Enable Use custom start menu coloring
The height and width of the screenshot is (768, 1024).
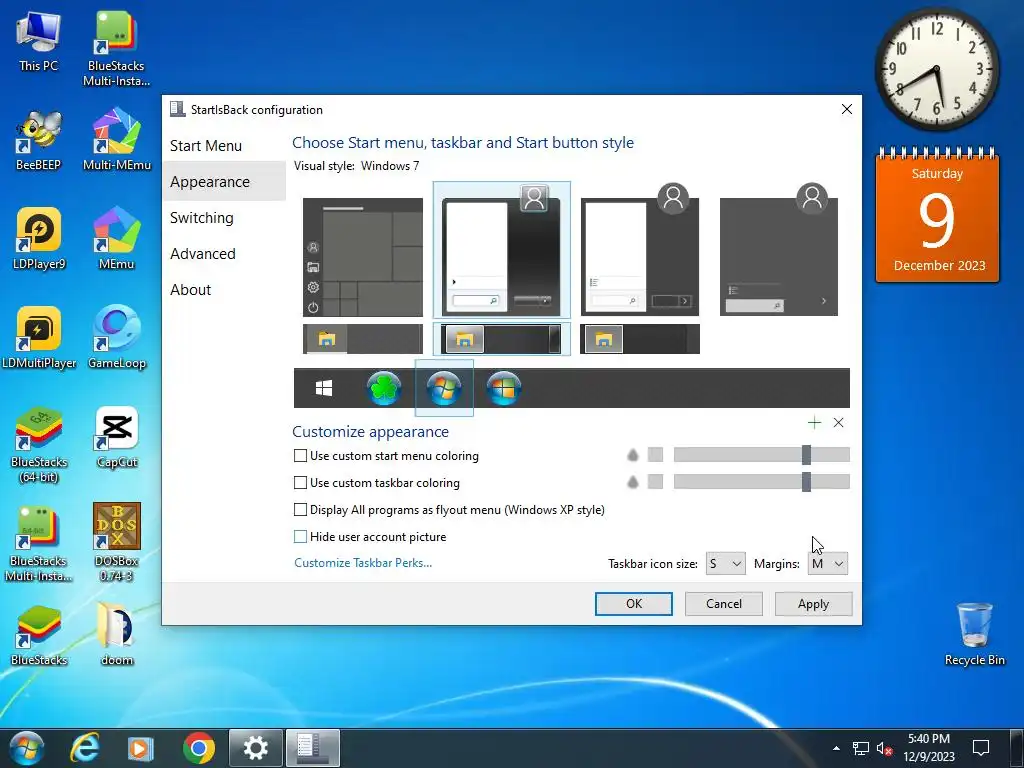(x=300, y=456)
